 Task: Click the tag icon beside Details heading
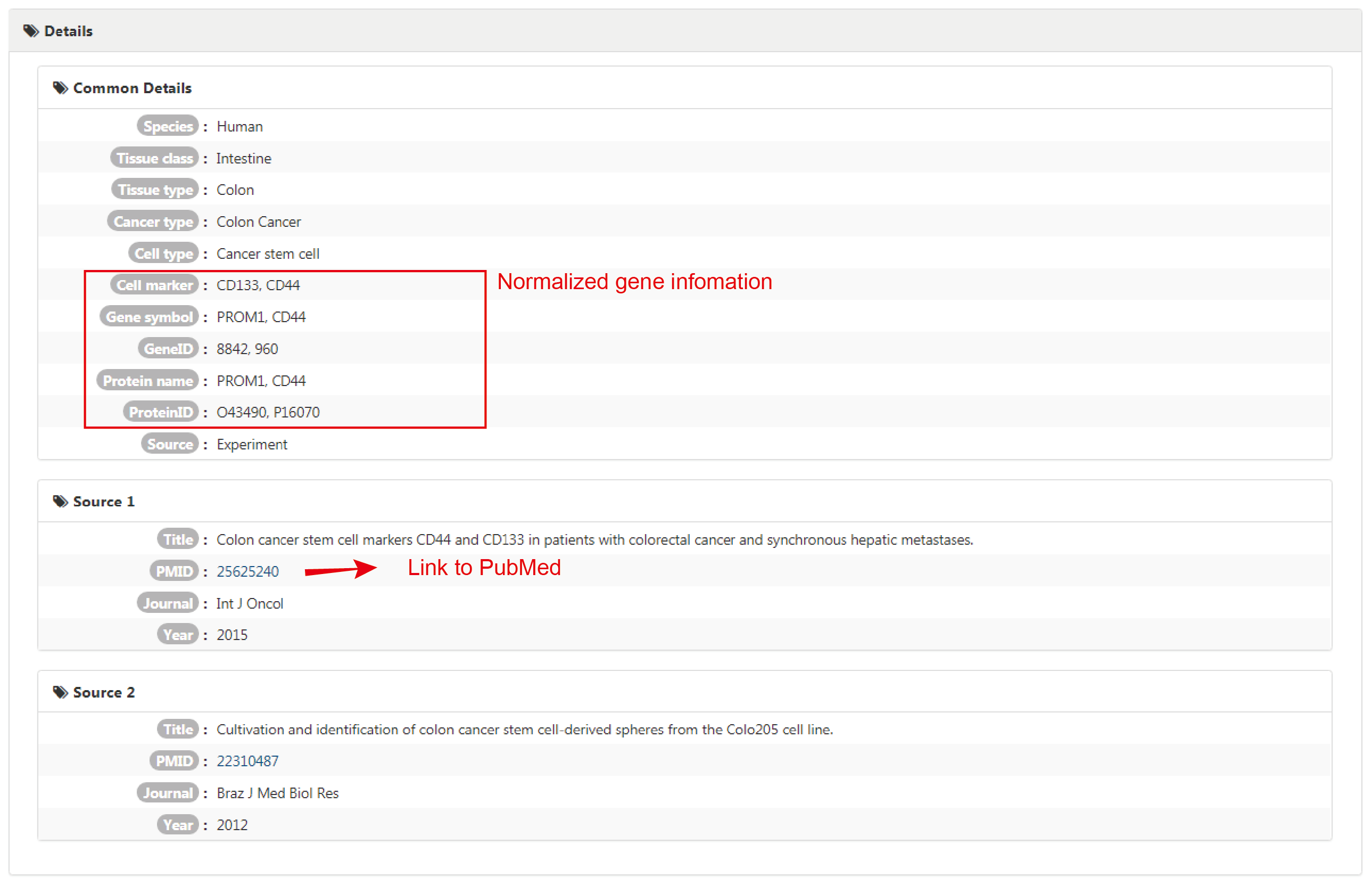pos(30,30)
